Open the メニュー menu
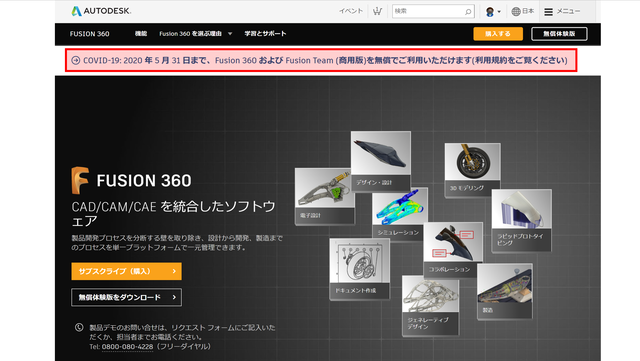Viewport: 640px width, 361px height. (x=568, y=11)
